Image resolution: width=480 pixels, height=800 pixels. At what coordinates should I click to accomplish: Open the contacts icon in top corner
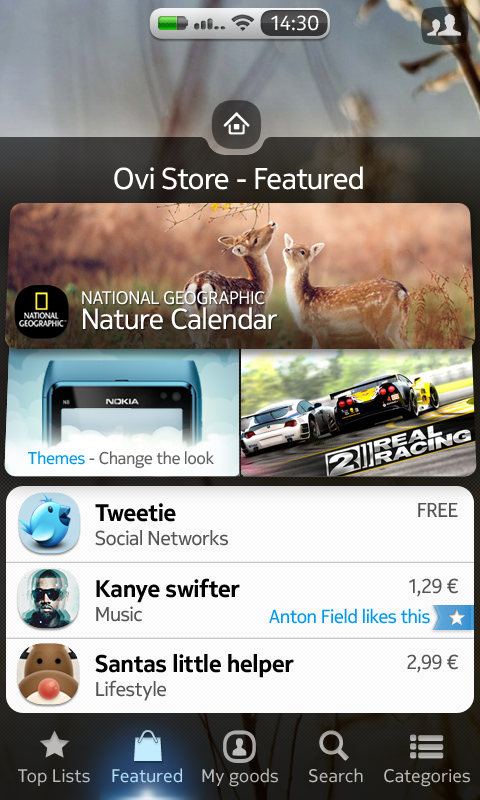(x=444, y=26)
